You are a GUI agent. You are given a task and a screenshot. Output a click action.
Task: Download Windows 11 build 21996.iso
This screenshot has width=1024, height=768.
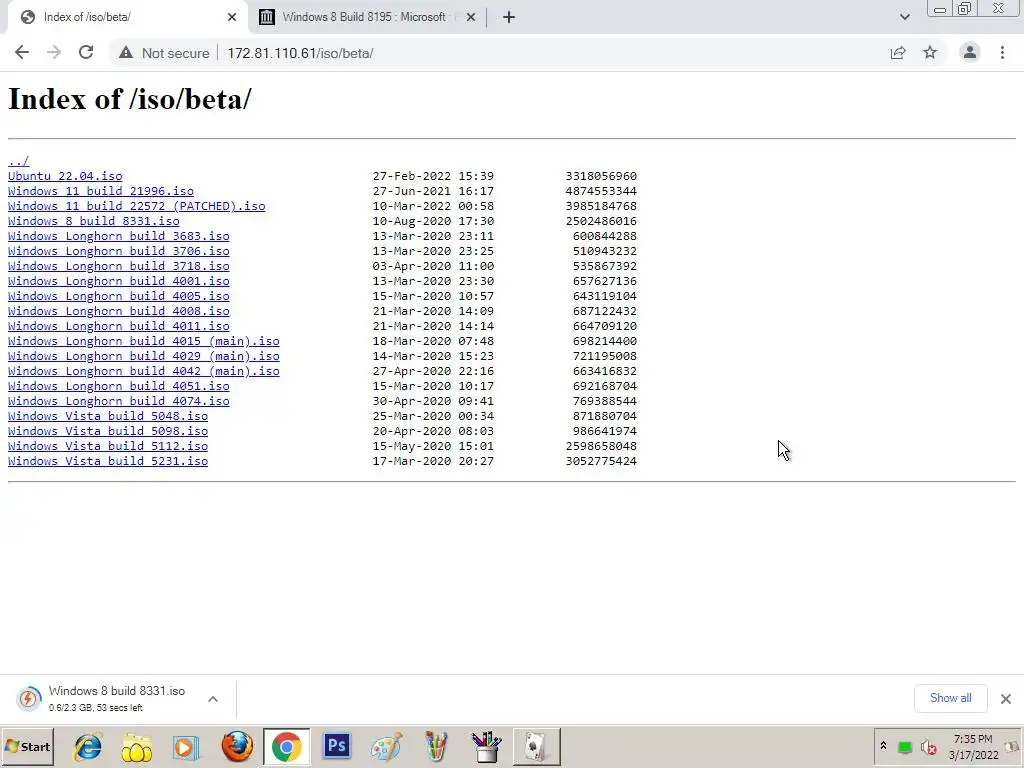101,191
